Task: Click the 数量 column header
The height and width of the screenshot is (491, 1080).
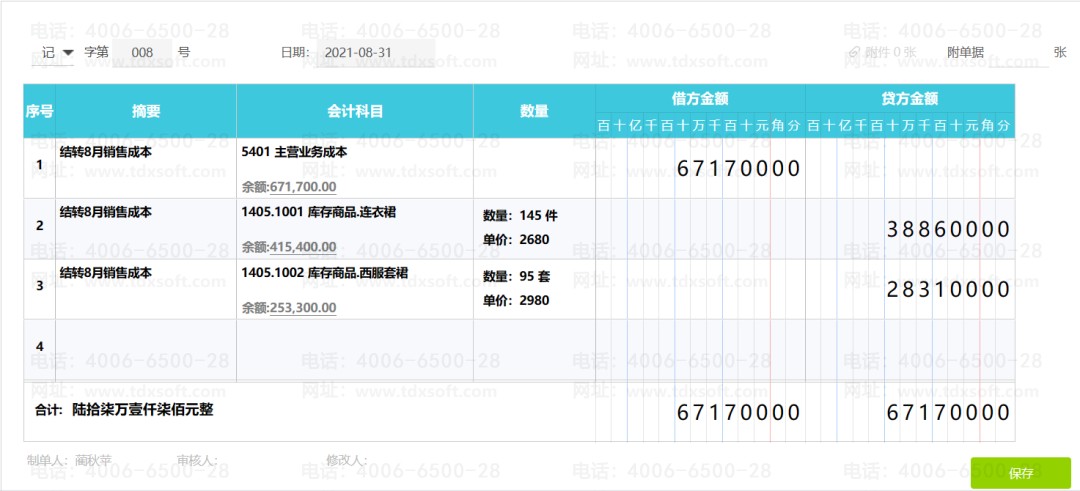Action: point(534,111)
